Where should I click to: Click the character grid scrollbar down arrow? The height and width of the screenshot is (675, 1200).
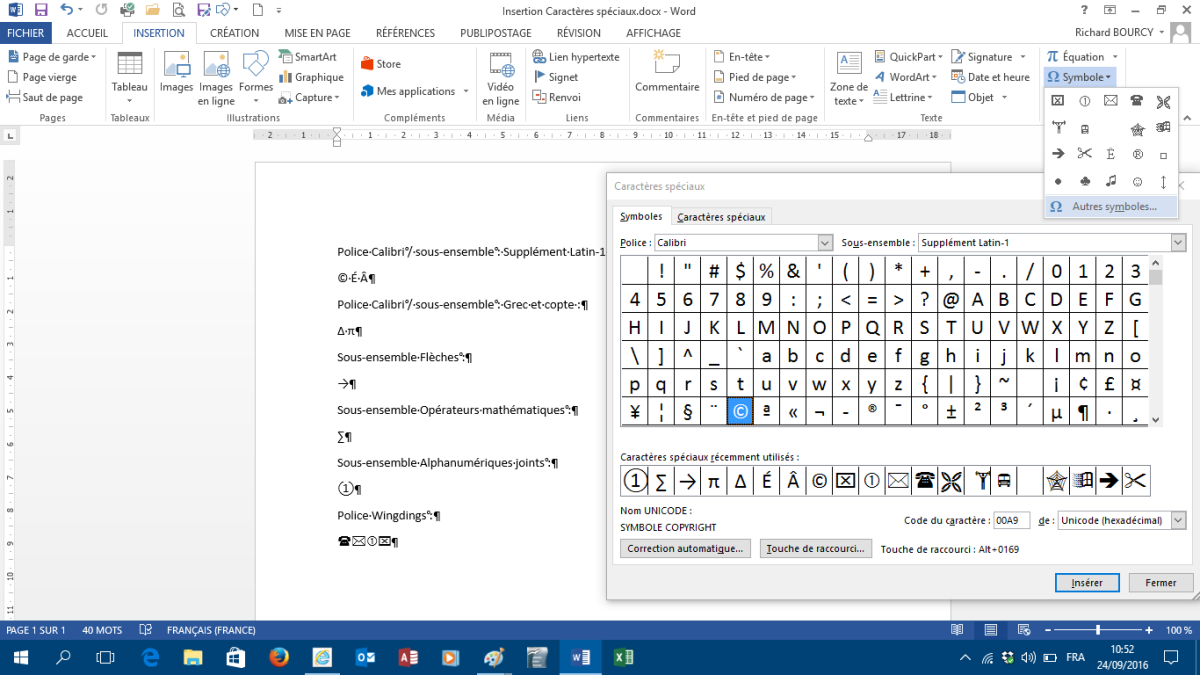[x=1156, y=420]
